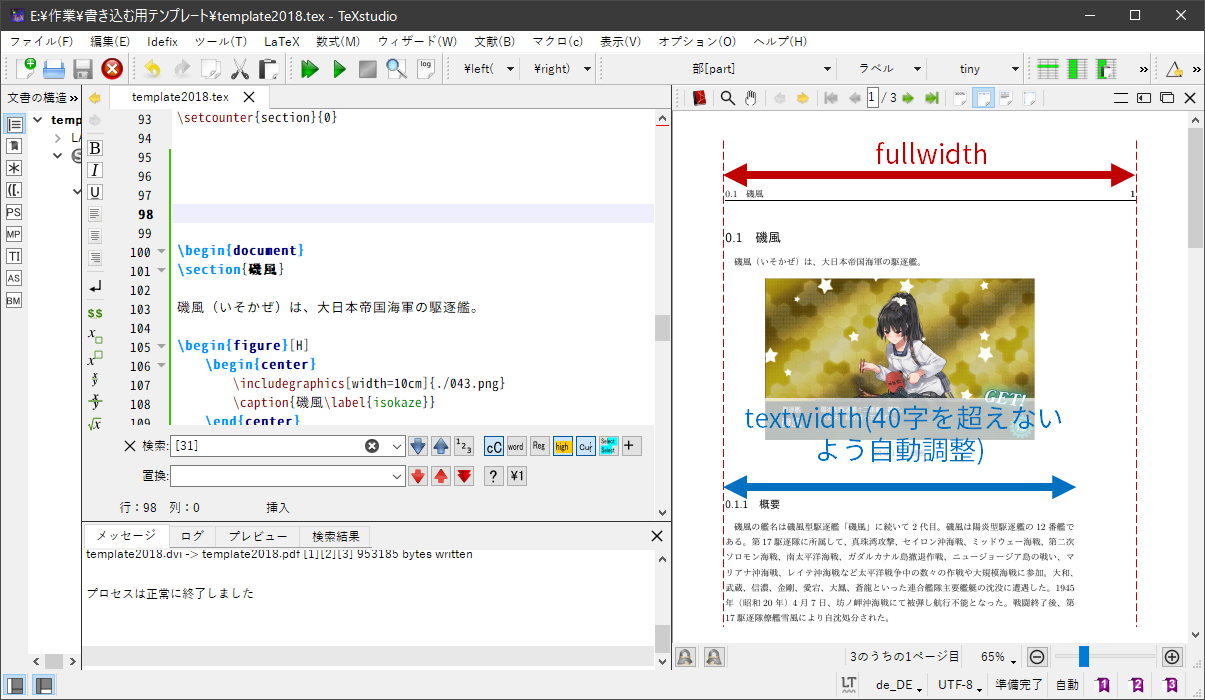Select the hand scroll tool in the PDF viewer

(750, 98)
